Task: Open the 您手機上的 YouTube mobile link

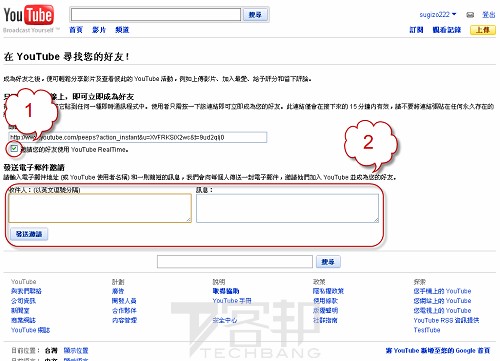Action: pyautogui.click(x=442, y=291)
